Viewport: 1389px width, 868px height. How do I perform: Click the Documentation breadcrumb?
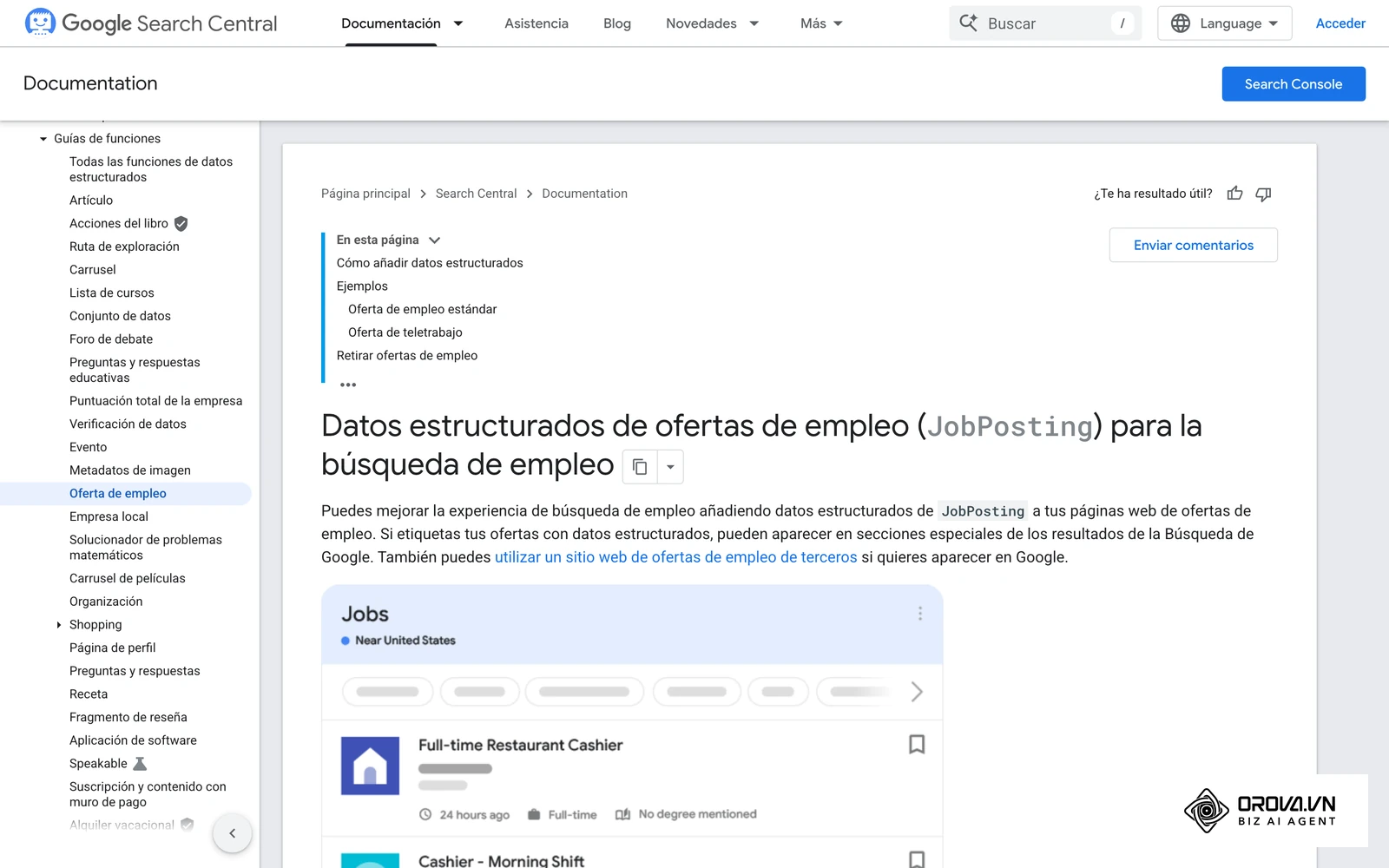pyautogui.click(x=584, y=194)
